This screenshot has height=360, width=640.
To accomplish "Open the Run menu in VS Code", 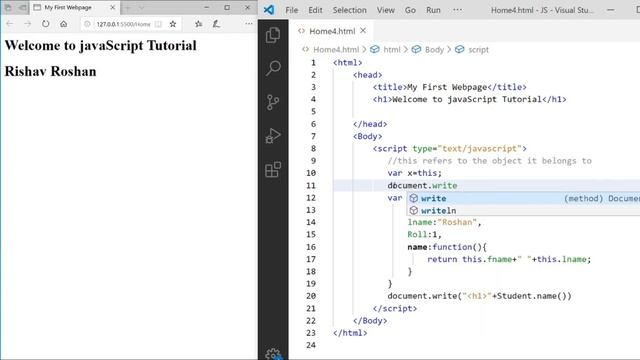I will (433, 10).
